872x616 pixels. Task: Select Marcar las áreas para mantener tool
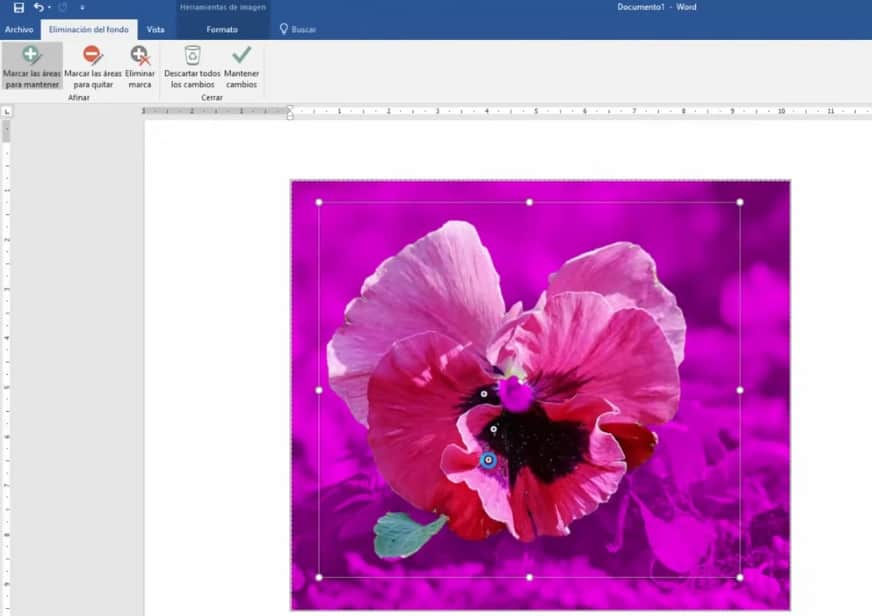pos(32,66)
